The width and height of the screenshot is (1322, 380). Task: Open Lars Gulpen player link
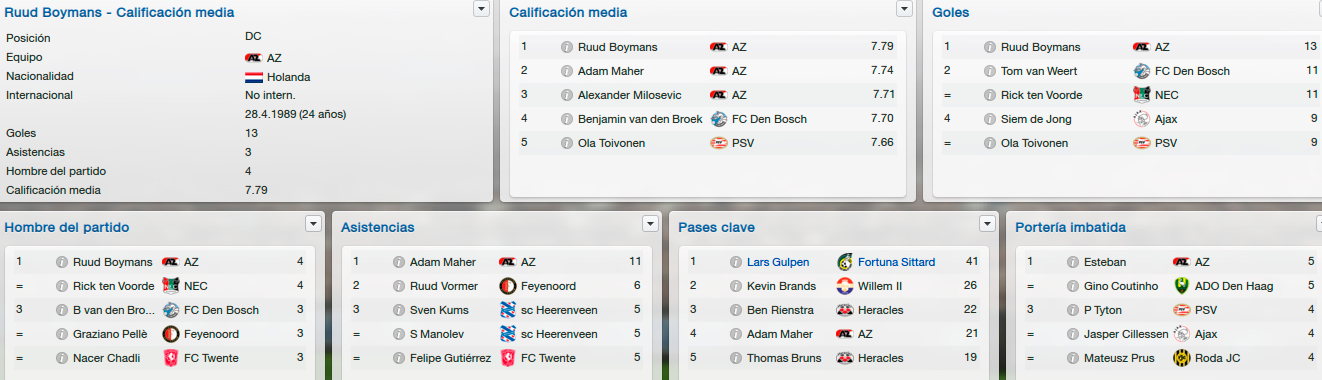coord(778,262)
